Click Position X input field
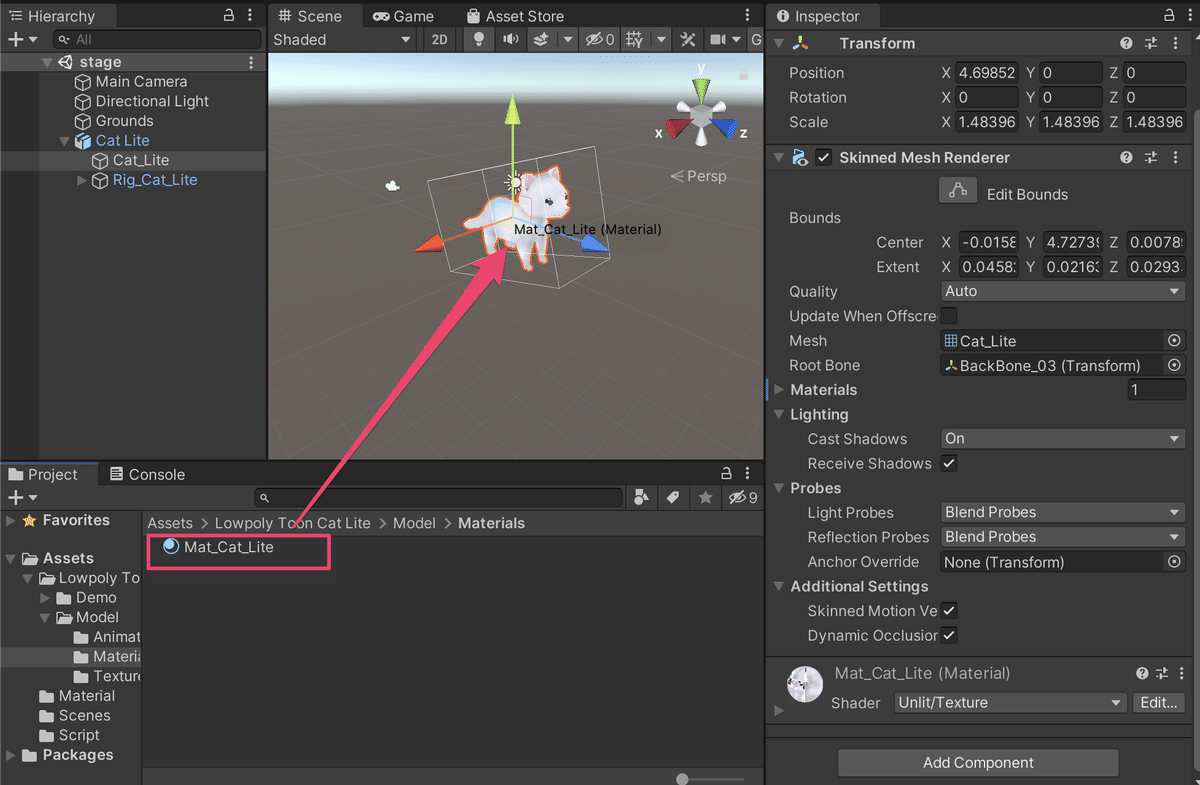This screenshot has width=1200, height=785. (x=987, y=73)
